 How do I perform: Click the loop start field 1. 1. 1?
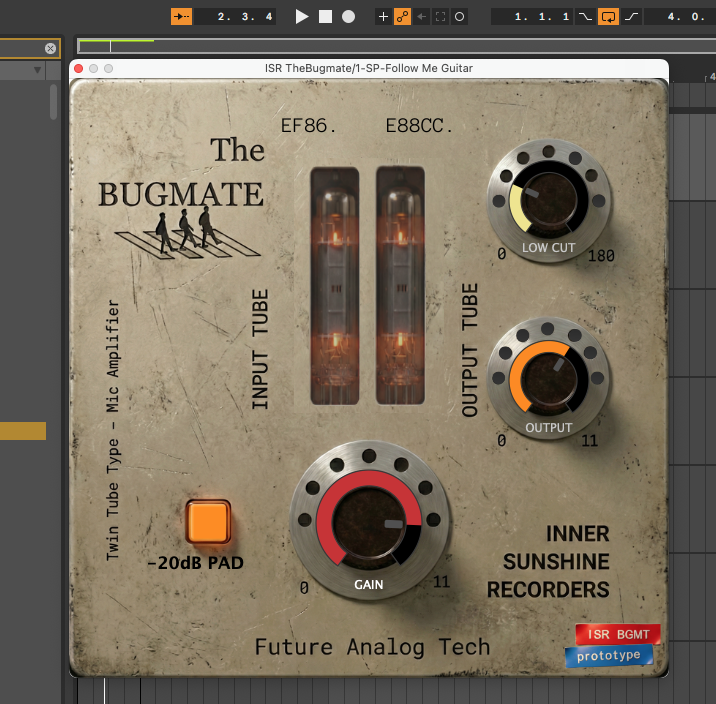pos(532,17)
